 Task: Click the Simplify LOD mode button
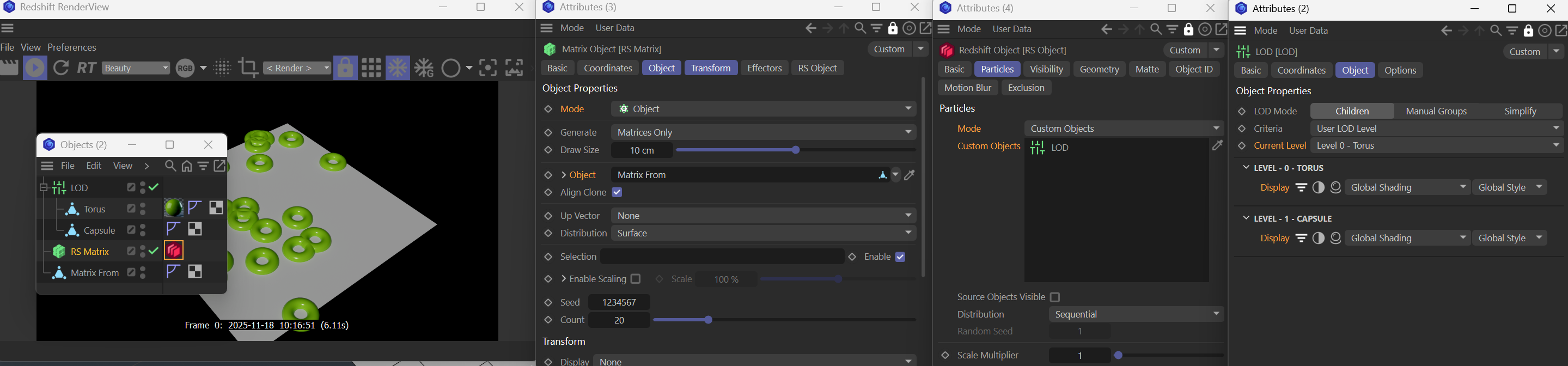[1521, 112]
